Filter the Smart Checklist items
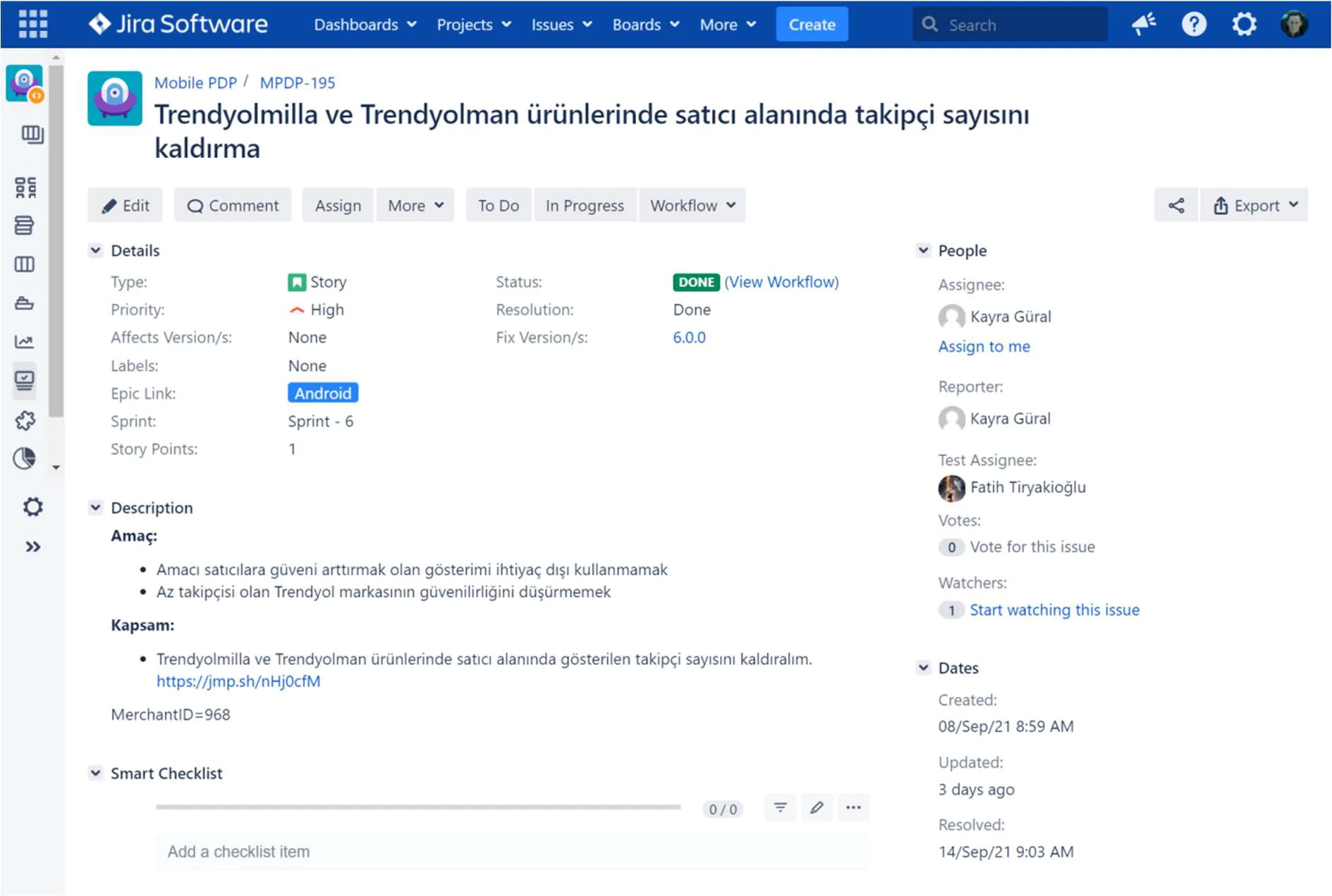 (780, 808)
